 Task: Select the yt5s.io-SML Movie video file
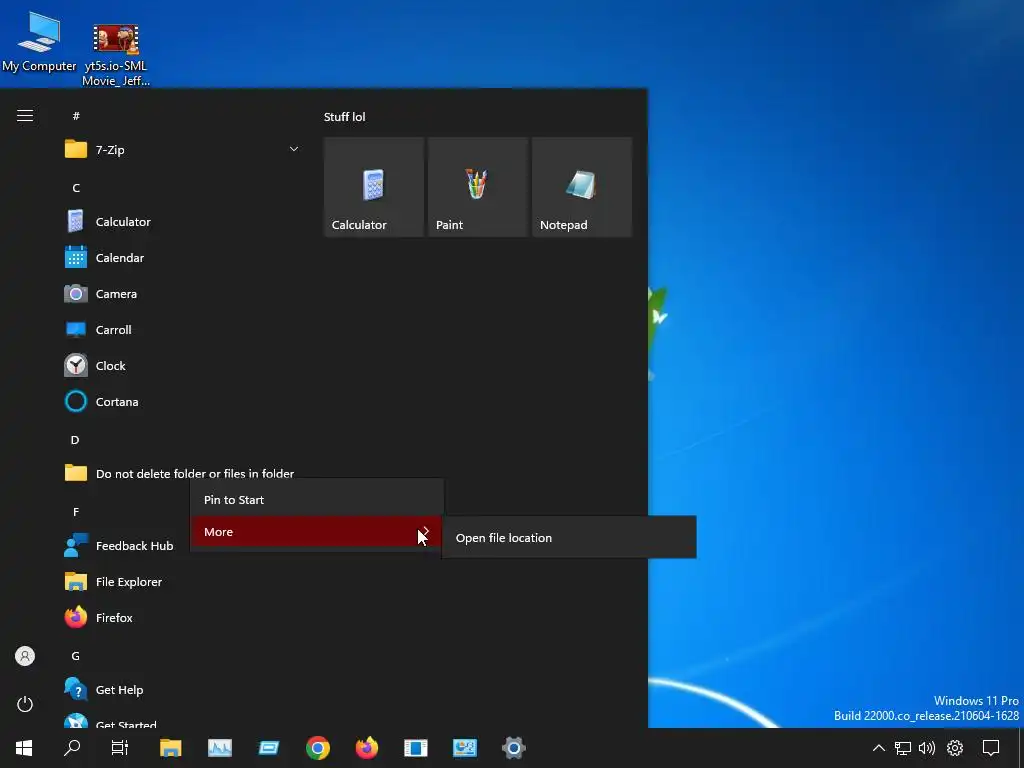(x=116, y=55)
